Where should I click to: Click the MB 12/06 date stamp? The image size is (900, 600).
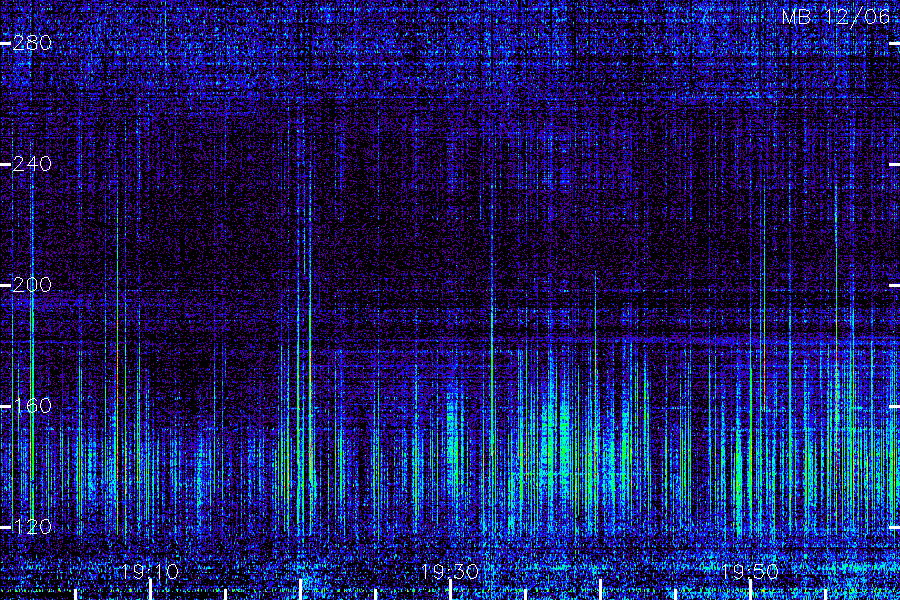[836, 17]
